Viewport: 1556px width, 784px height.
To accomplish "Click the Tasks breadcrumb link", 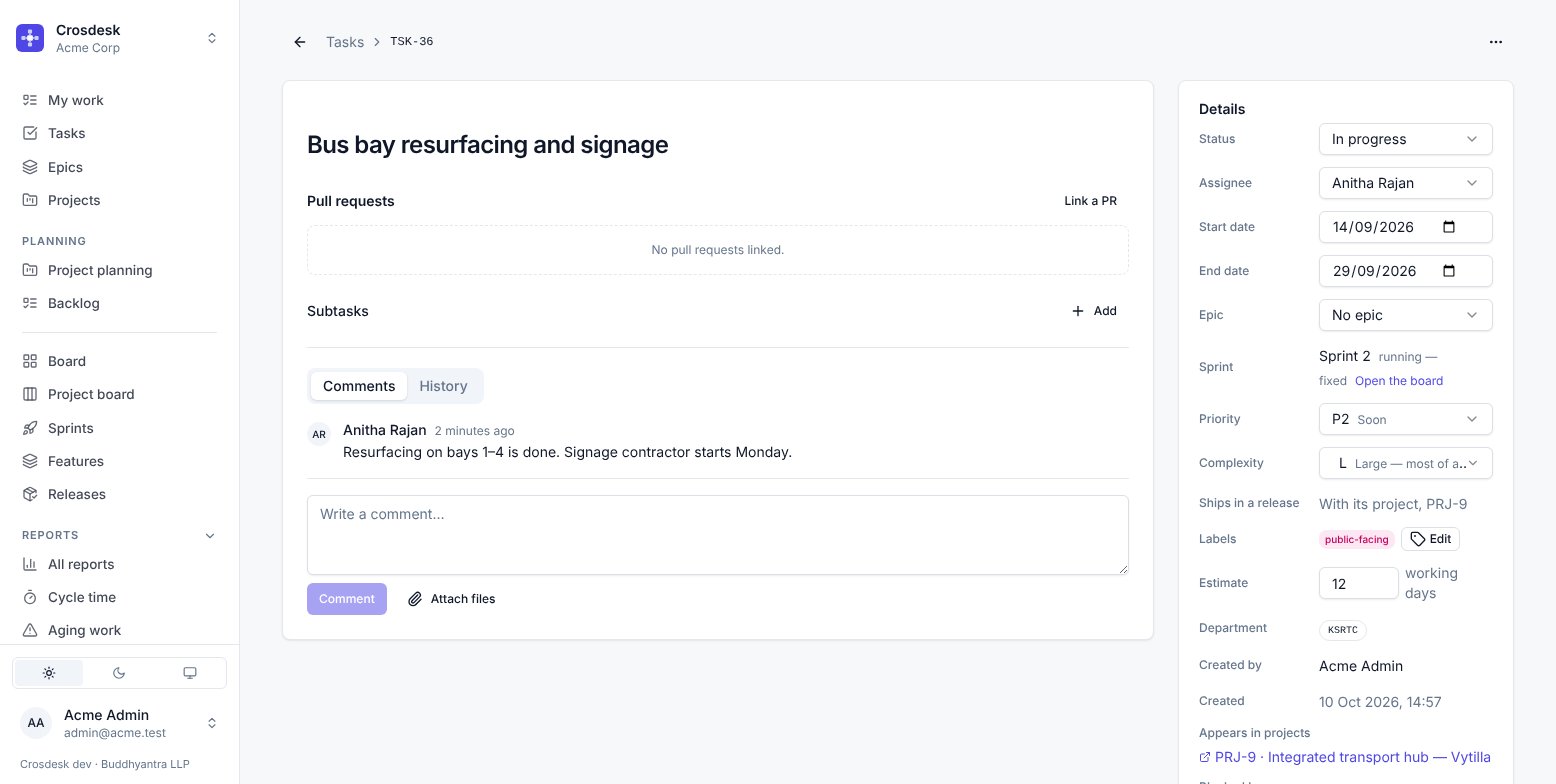I will coord(345,42).
